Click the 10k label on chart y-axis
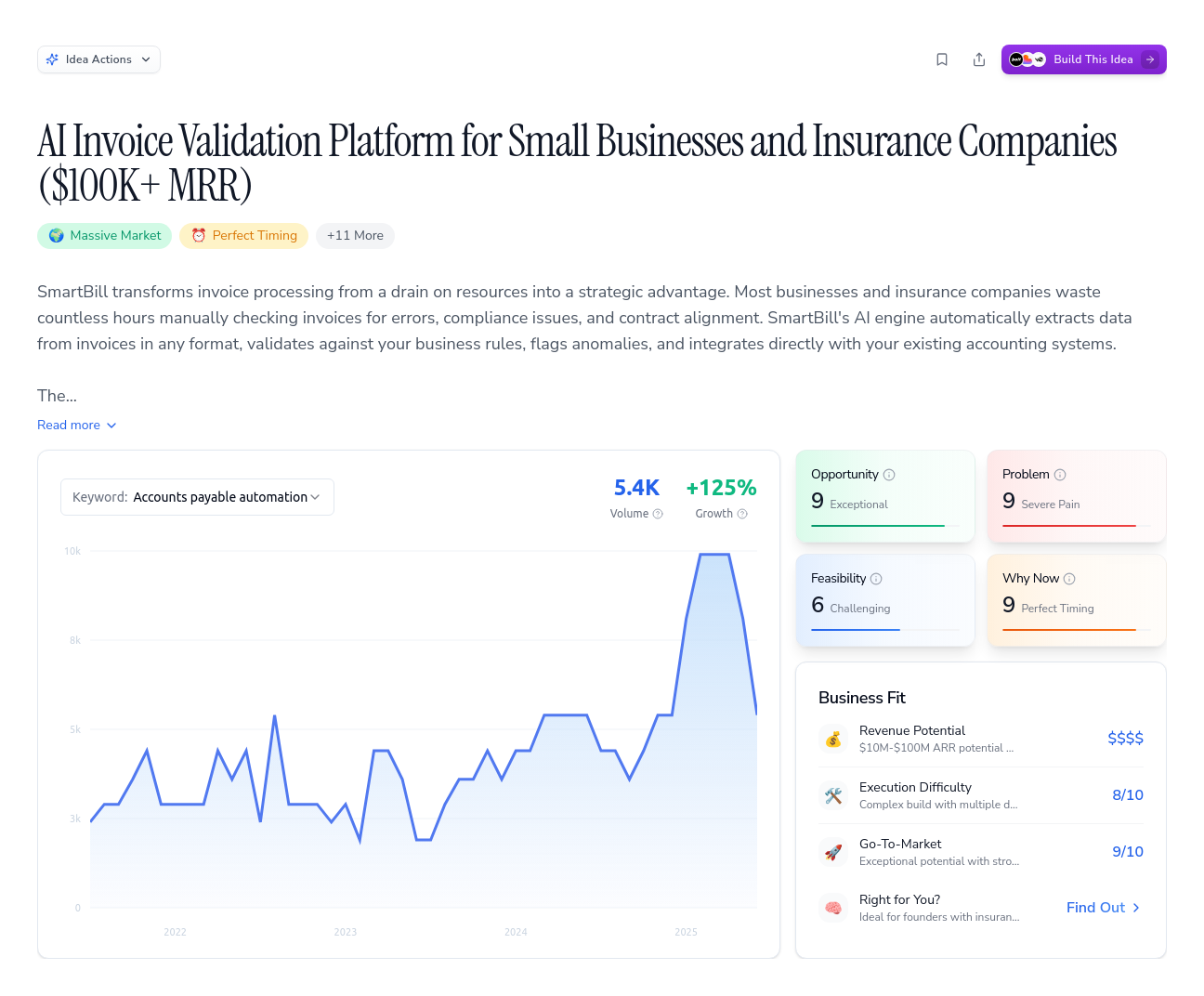Viewport: 1204px width, 996px height. coord(72,551)
